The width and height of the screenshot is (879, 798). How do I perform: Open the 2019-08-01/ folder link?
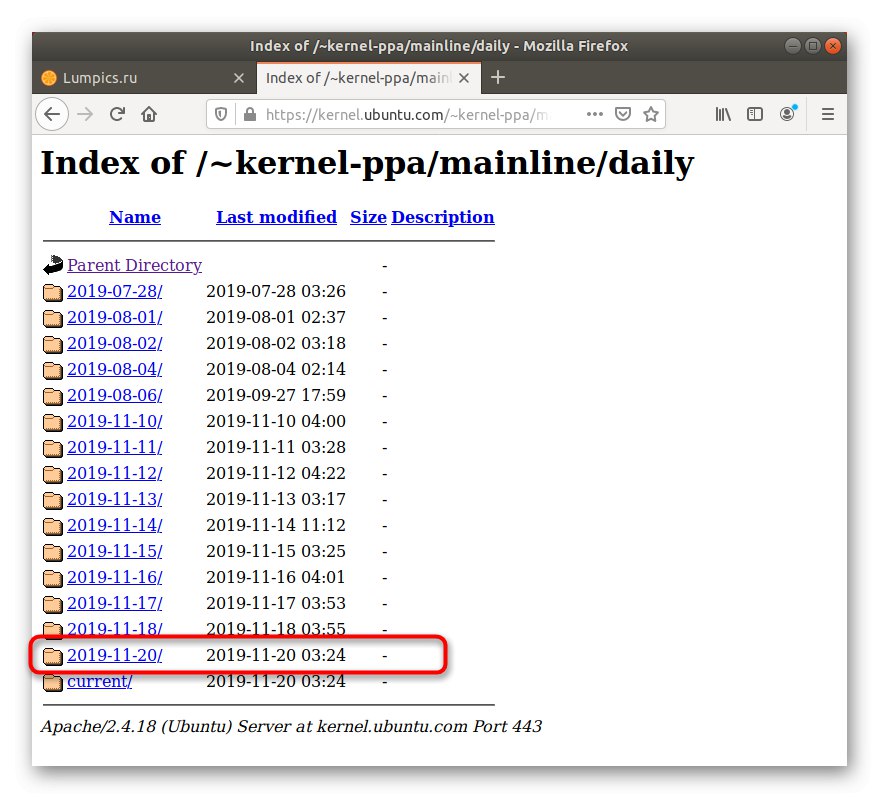click(114, 317)
